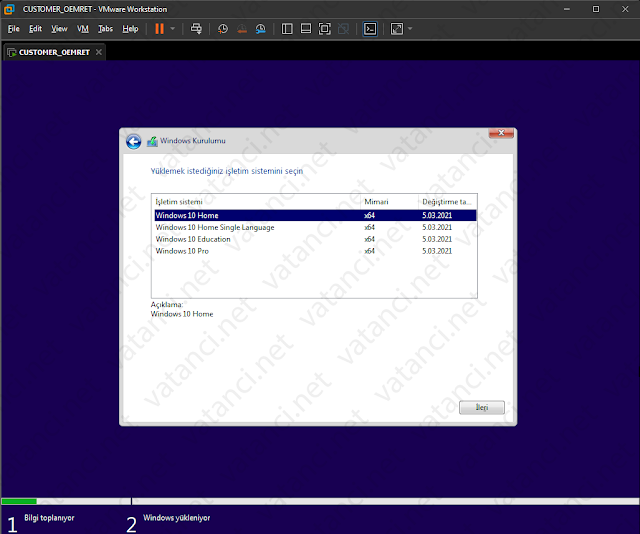This screenshot has height=534, width=640.
Task: Select Windows 10 Pro edition
Action: (x=315, y=251)
